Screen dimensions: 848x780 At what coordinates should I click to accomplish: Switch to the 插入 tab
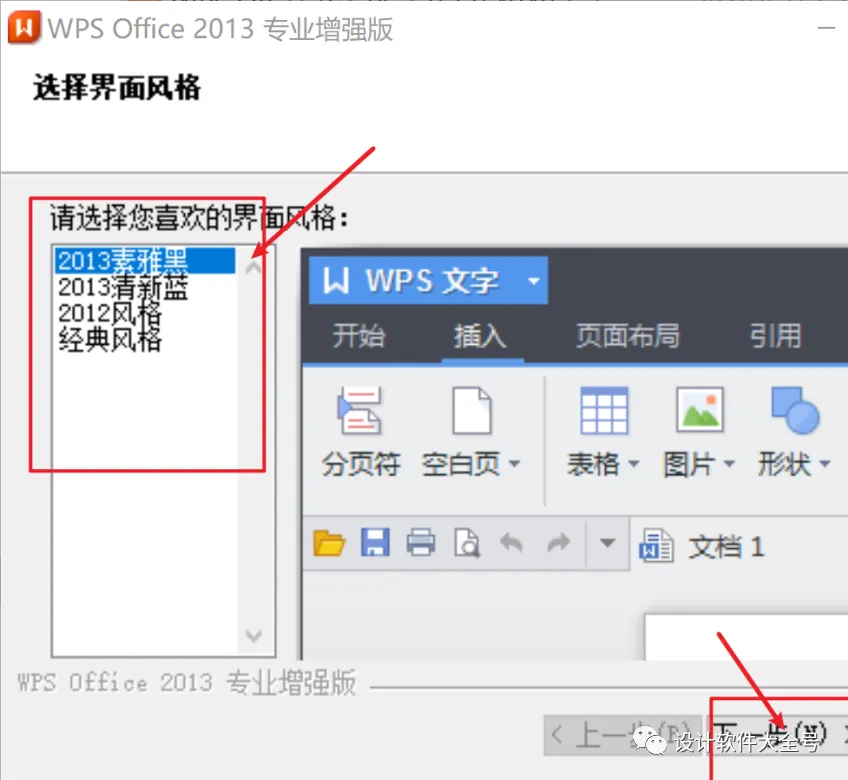(480, 335)
